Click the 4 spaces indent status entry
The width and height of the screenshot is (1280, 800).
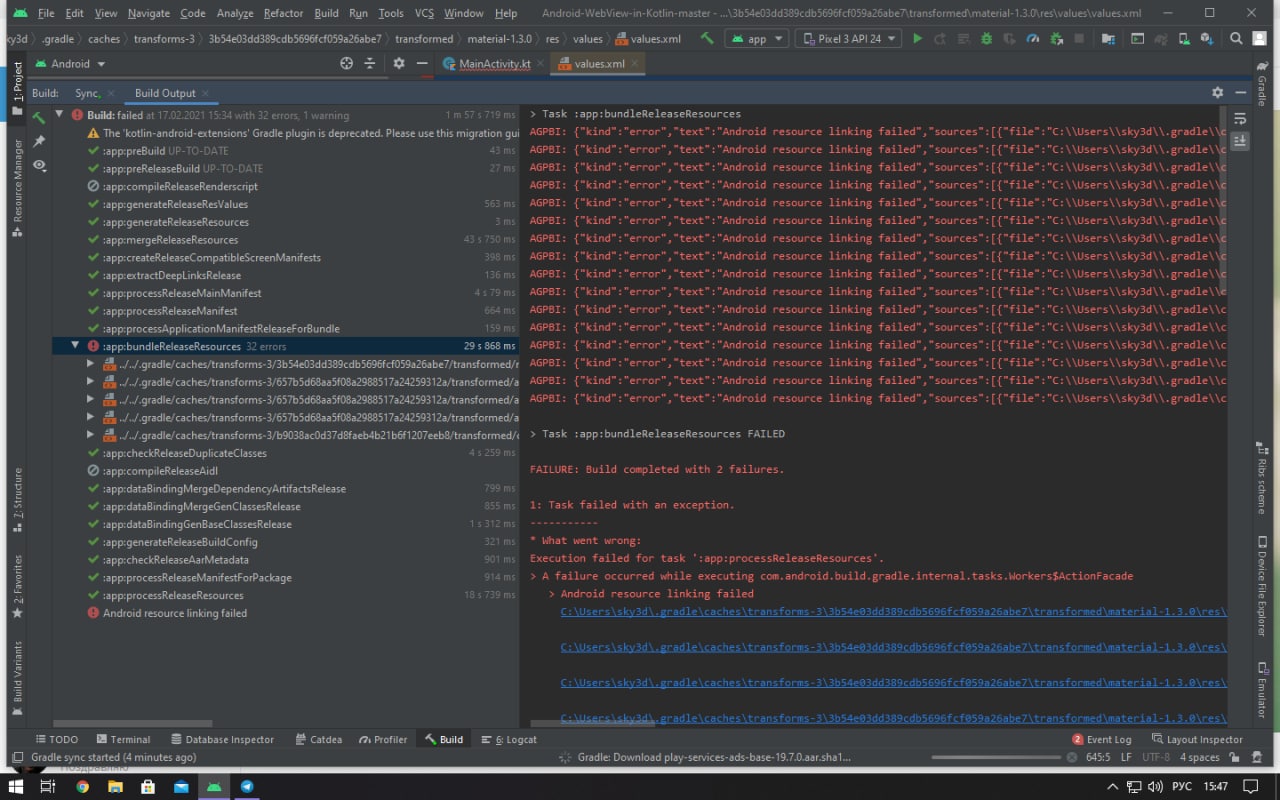tap(1199, 757)
